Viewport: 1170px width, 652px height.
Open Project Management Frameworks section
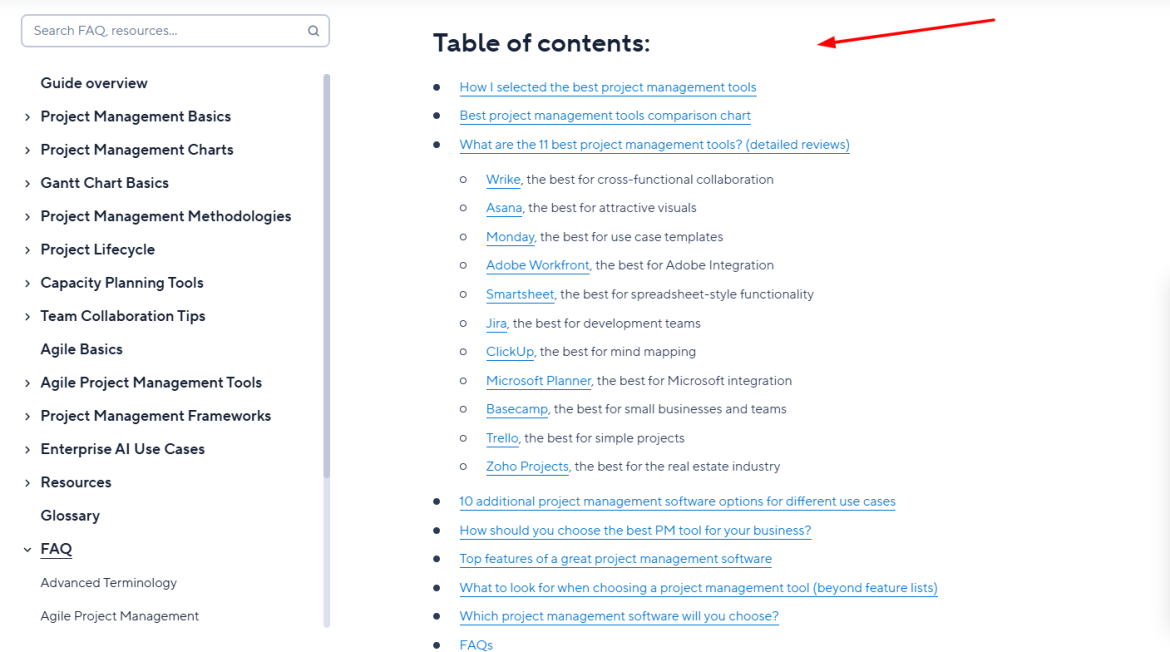pos(155,416)
